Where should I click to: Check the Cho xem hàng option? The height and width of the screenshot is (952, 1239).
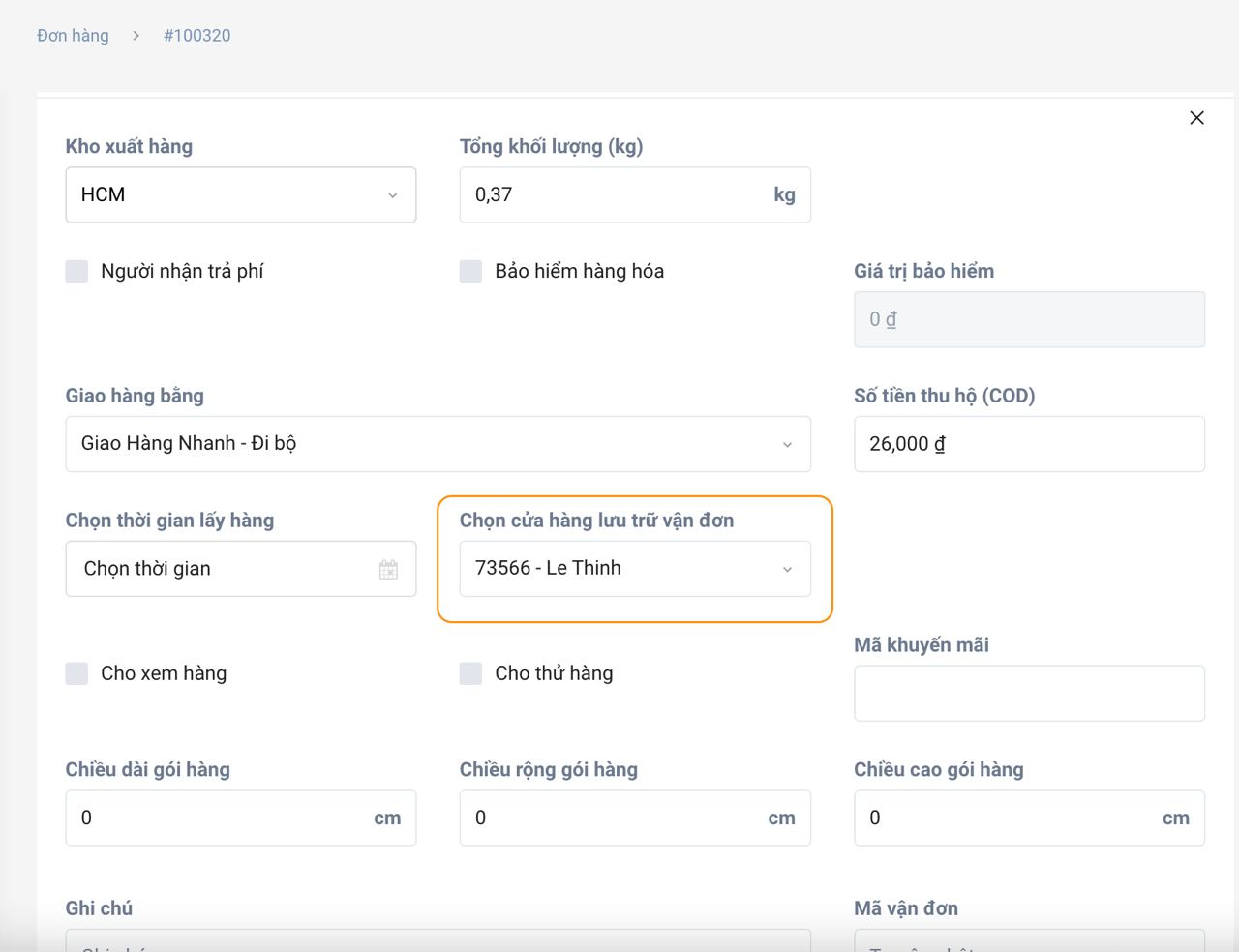coord(77,673)
